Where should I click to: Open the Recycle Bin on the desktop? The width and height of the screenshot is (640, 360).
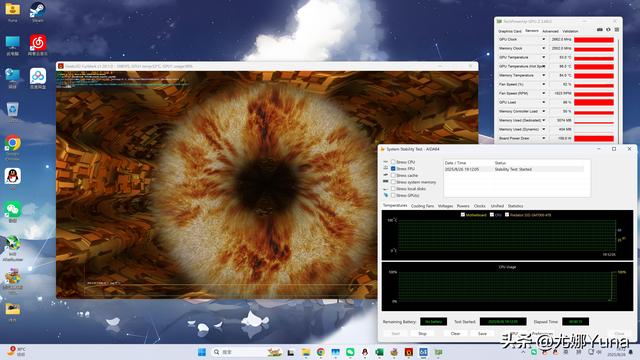pos(13,110)
